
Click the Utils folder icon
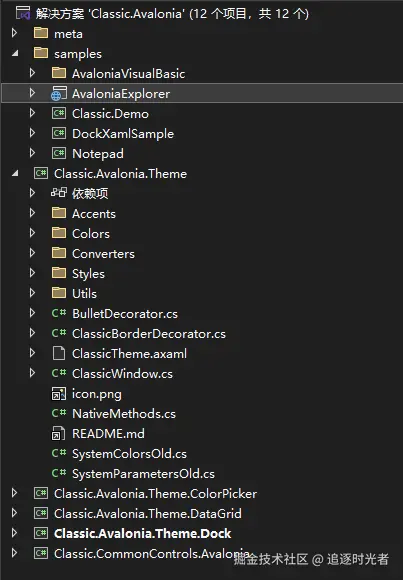(59, 293)
